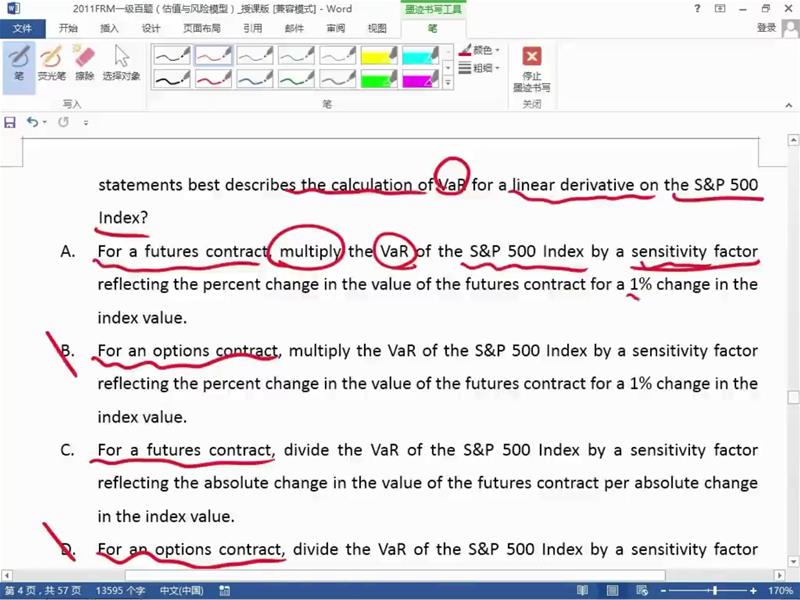Undo the last ink stroke
The height and width of the screenshot is (600, 800).
[33, 122]
